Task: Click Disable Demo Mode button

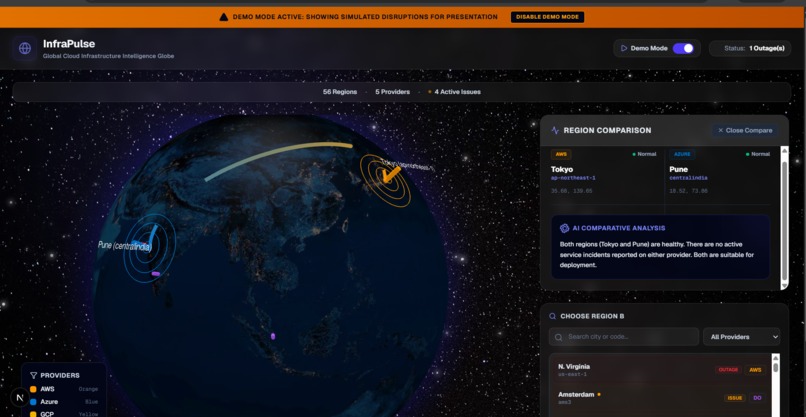Action: pos(547,17)
